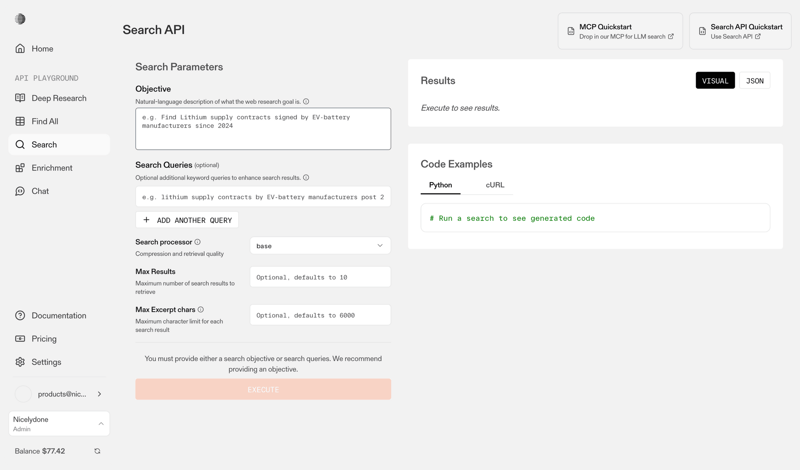This screenshot has width=800, height=470.
Task: Open the Search processor base dropdown
Action: pos(320,245)
